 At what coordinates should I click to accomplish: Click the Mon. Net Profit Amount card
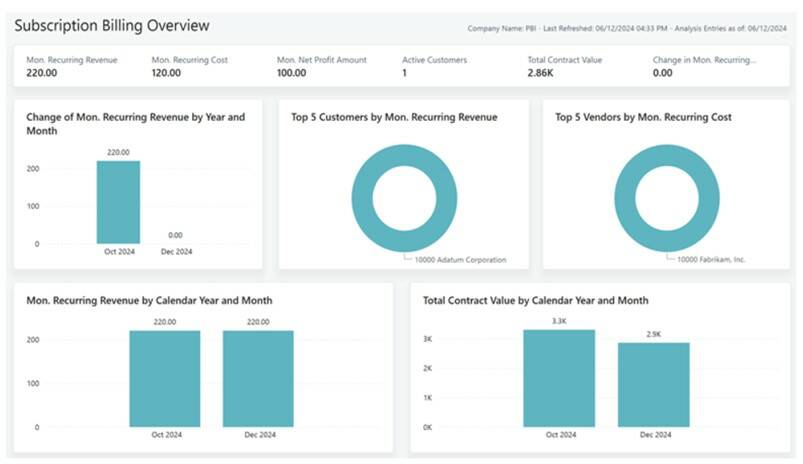point(323,66)
